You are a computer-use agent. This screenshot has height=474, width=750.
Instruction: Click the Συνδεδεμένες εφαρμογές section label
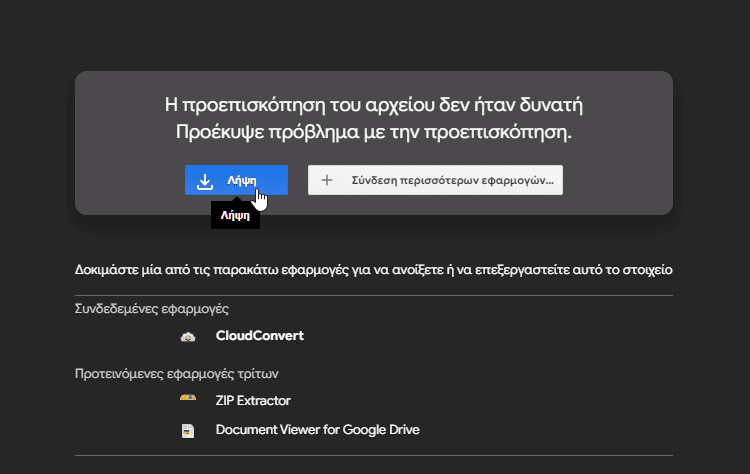152,309
